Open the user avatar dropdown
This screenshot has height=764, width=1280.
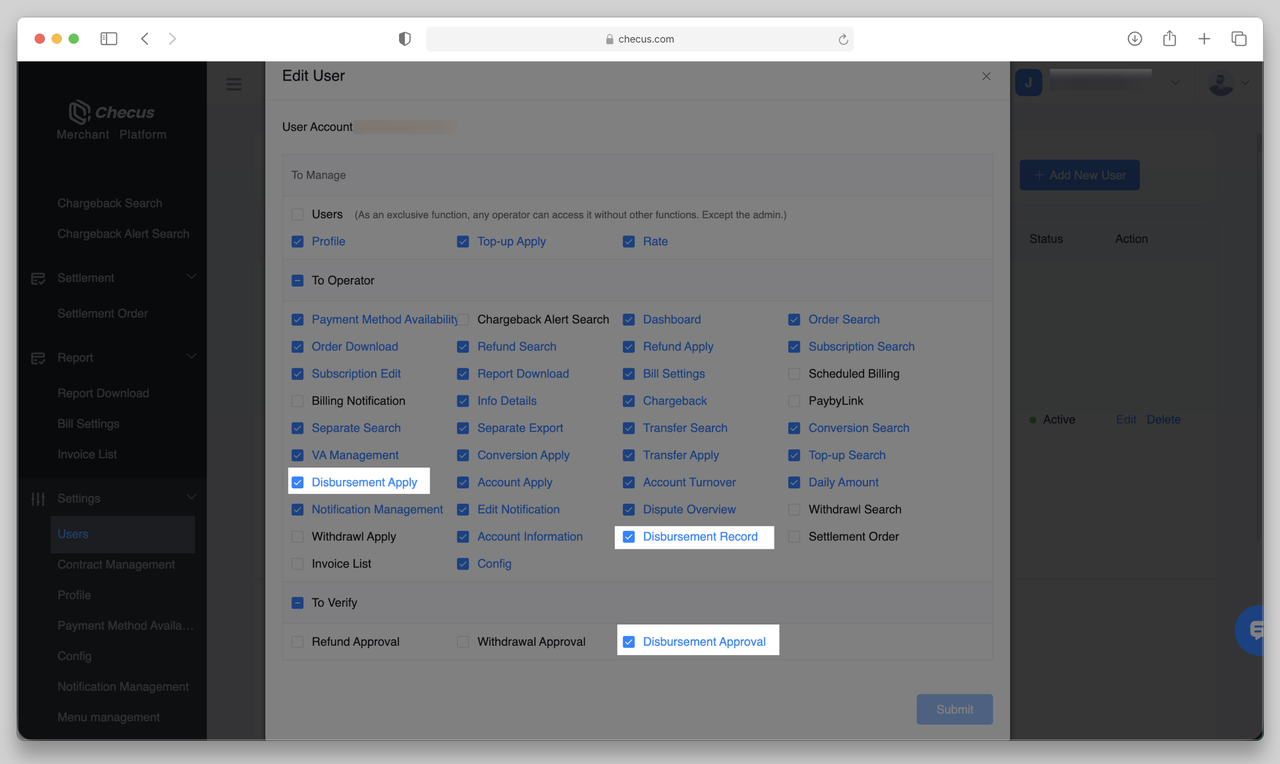(1228, 83)
